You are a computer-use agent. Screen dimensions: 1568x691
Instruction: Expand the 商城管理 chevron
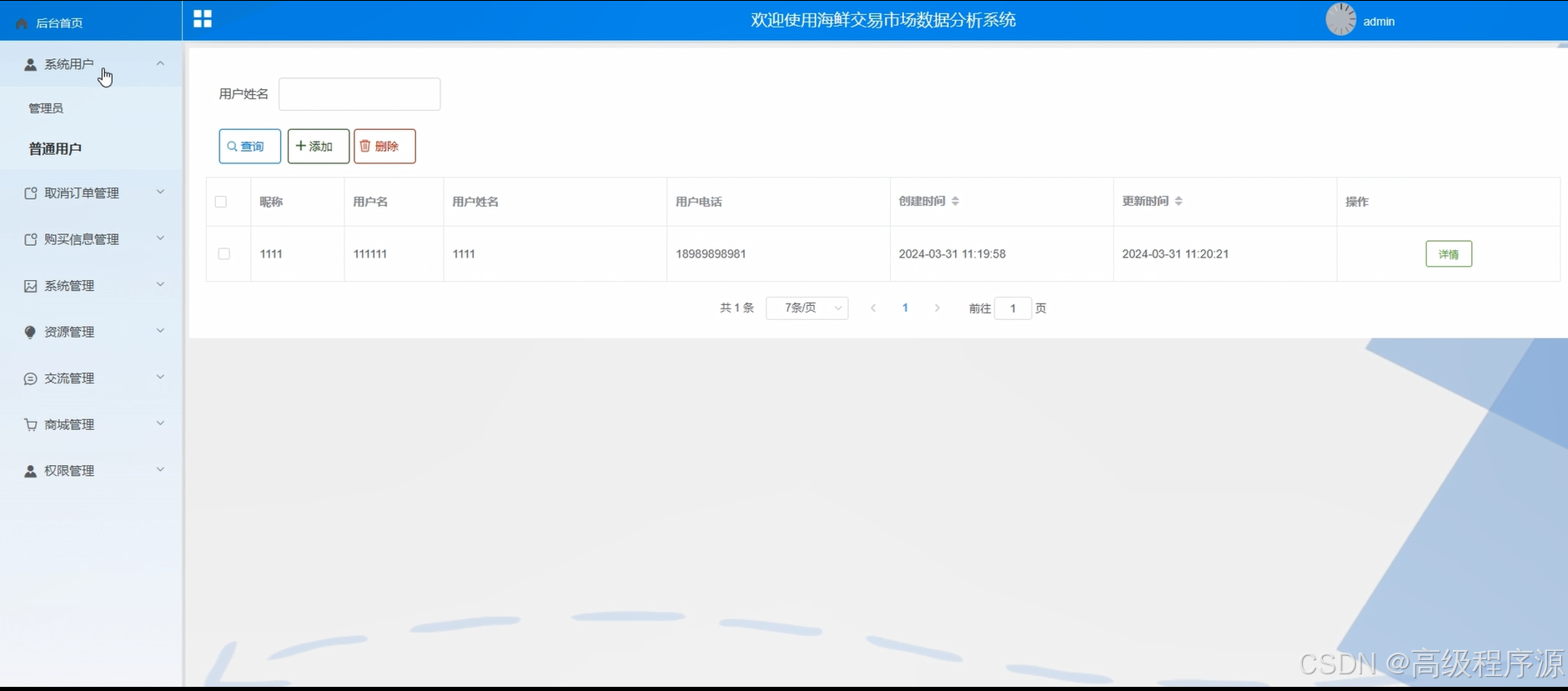160,423
